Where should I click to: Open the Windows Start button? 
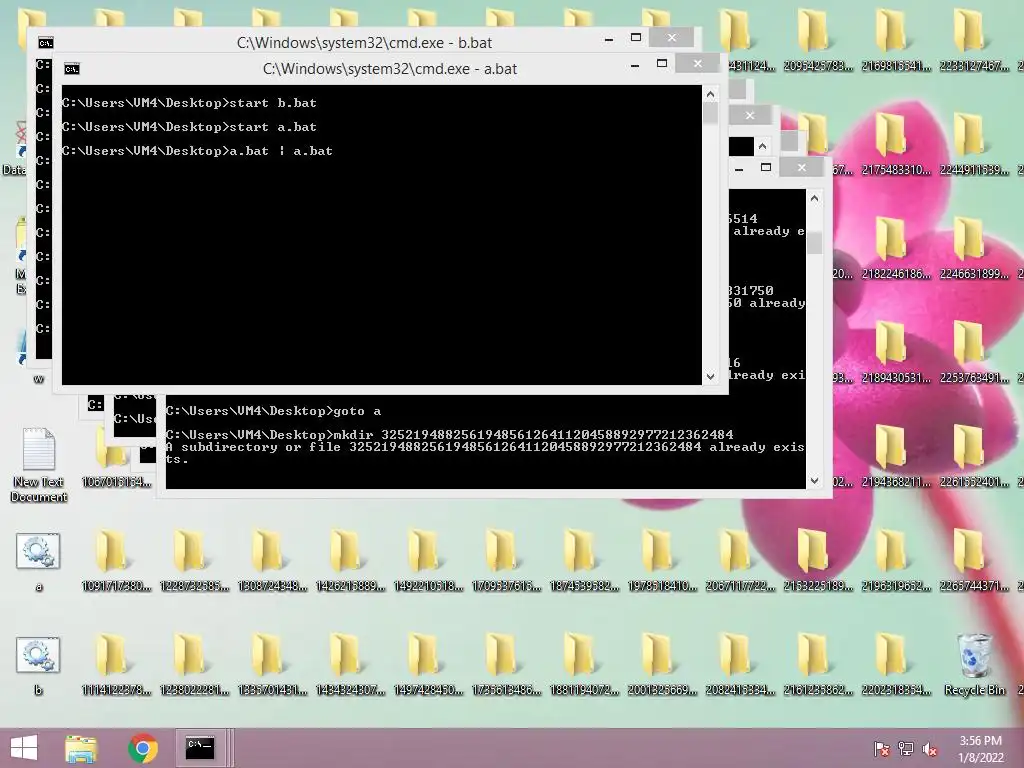click(x=24, y=748)
